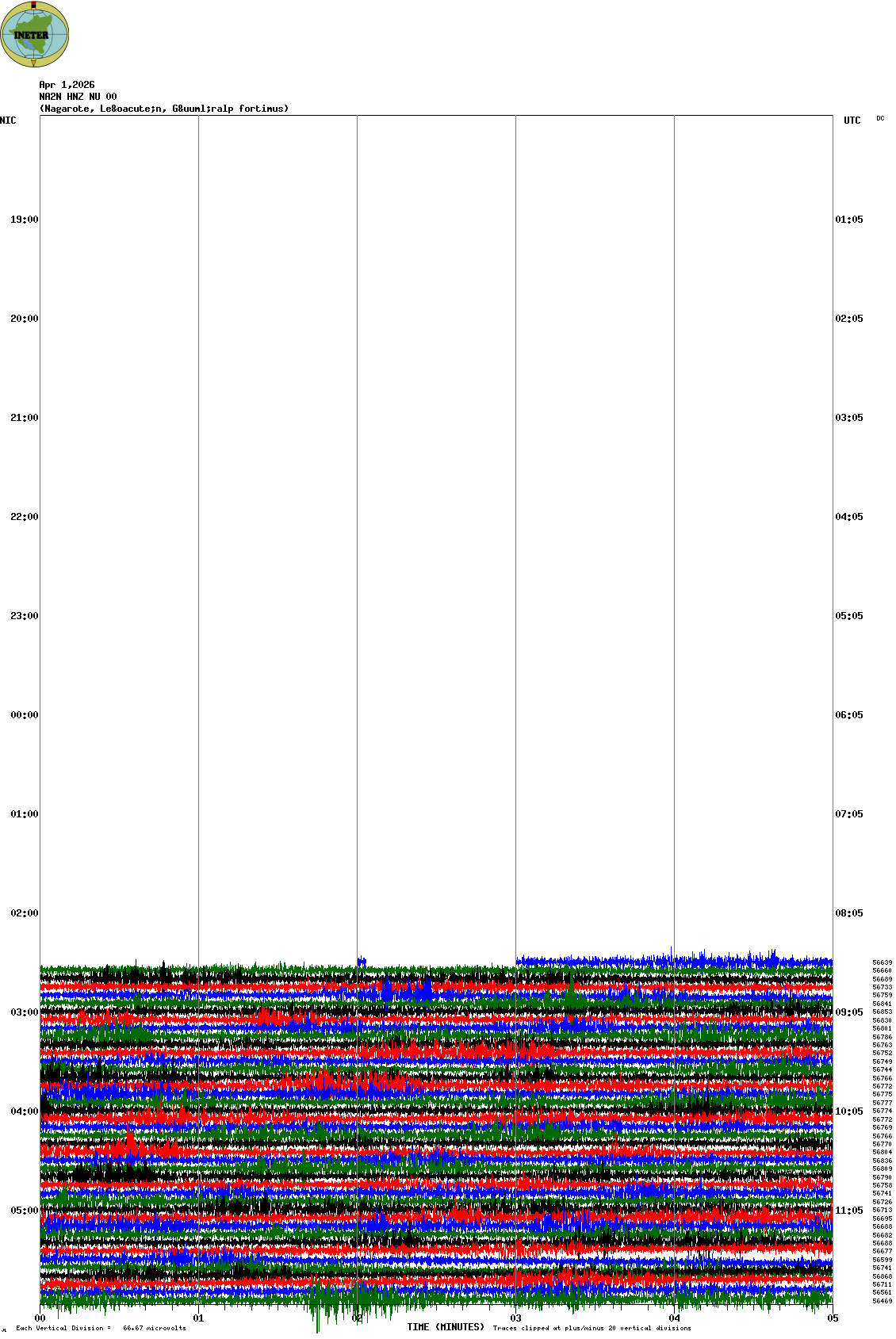The width and height of the screenshot is (896, 1339).
Task: Click the 03:00 local time marker
Action: coord(24,1012)
